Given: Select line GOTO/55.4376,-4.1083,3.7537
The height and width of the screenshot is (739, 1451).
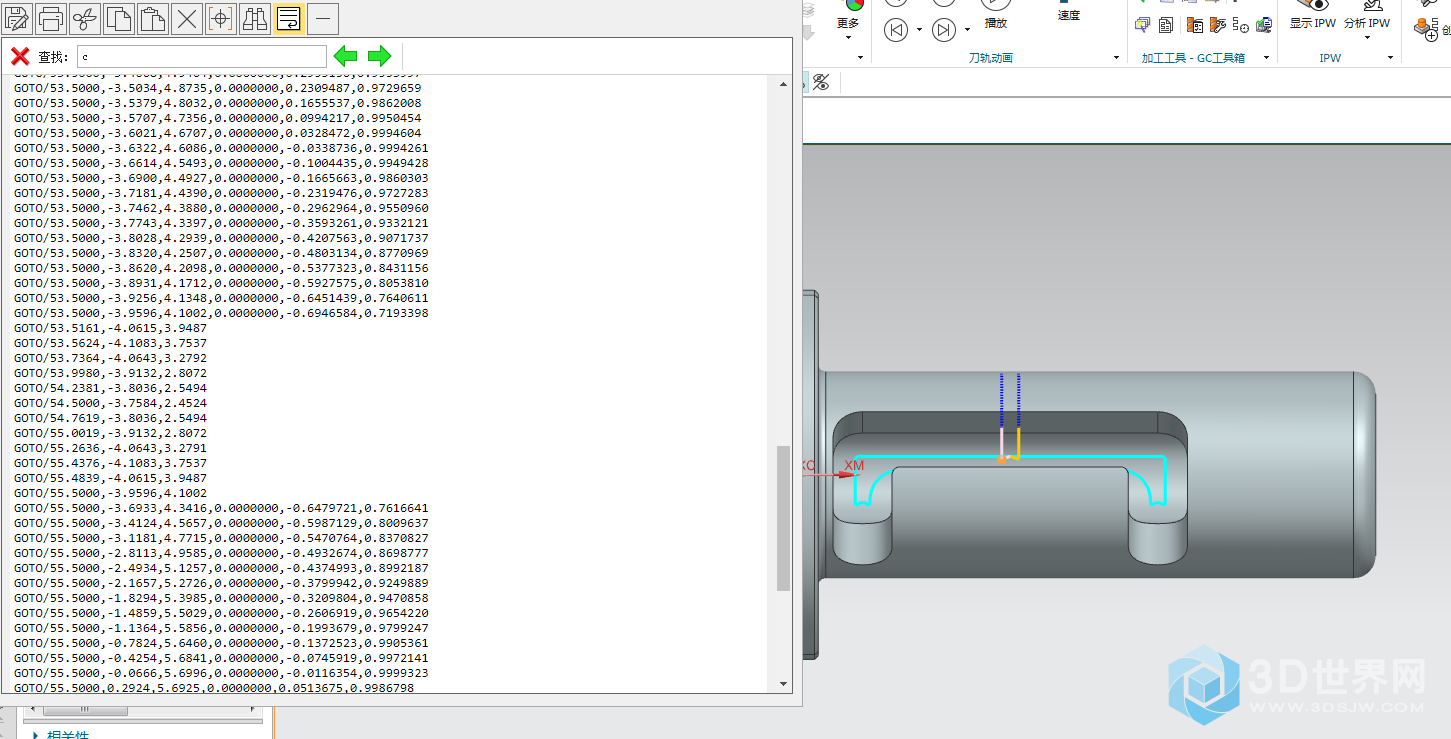Looking at the screenshot, I should point(111,463).
